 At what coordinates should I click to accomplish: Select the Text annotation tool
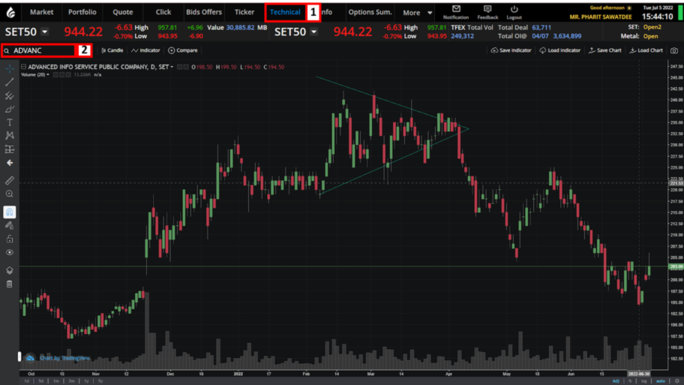click(10, 123)
